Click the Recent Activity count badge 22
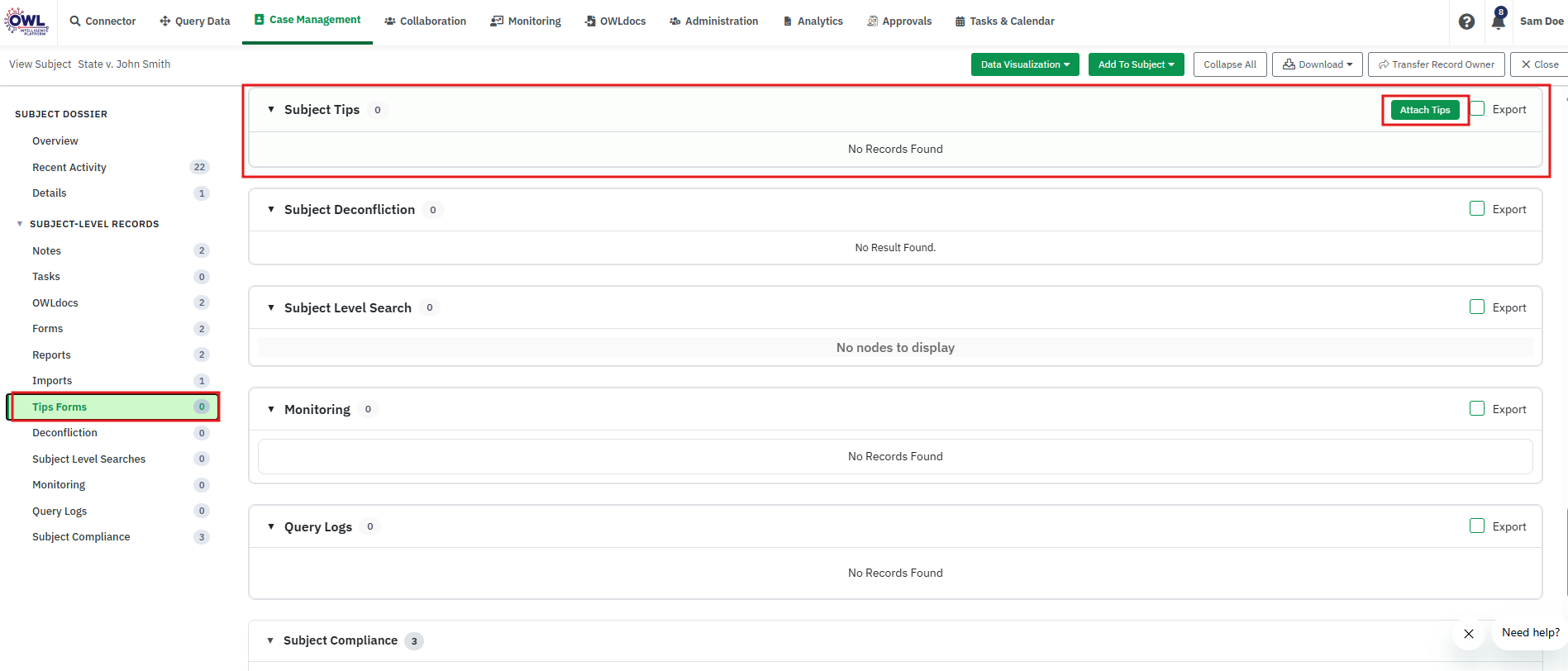Screen dimensions: 1568x671 [x=199, y=167]
